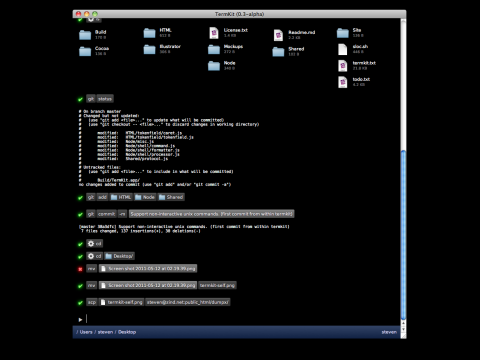Click the add token in git add
The image size is (480, 360).
pos(102,197)
